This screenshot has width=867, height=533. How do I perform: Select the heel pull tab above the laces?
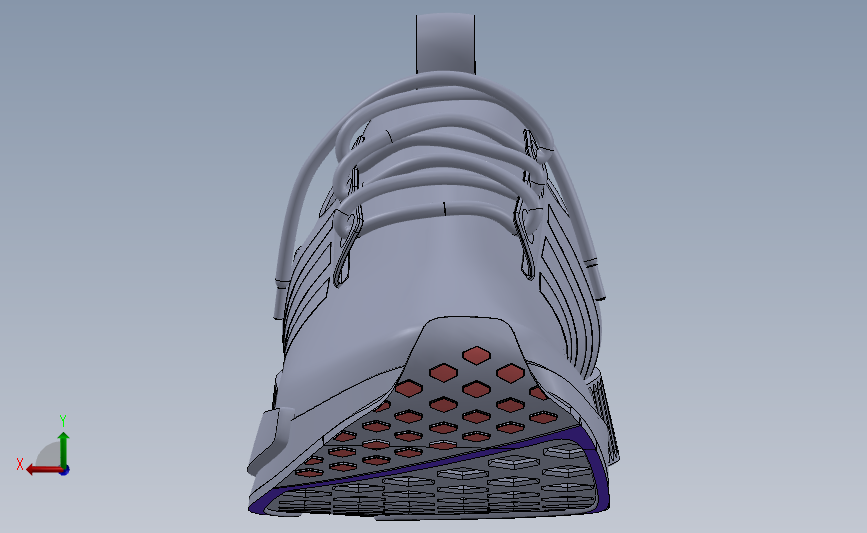pyautogui.click(x=445, y=44)
